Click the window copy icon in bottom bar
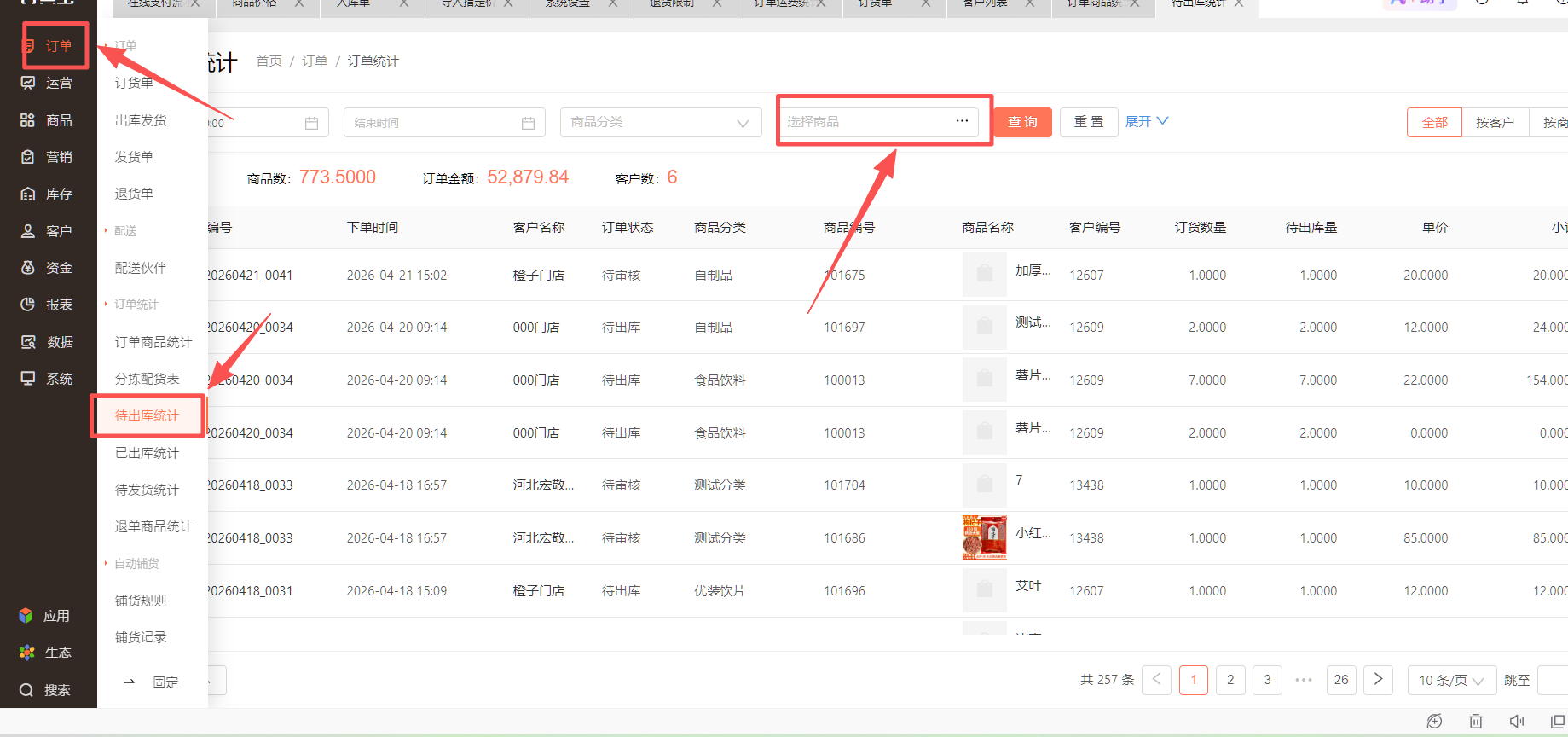Viewport: 1568px width, 737px height. [x=1558, y=722]
